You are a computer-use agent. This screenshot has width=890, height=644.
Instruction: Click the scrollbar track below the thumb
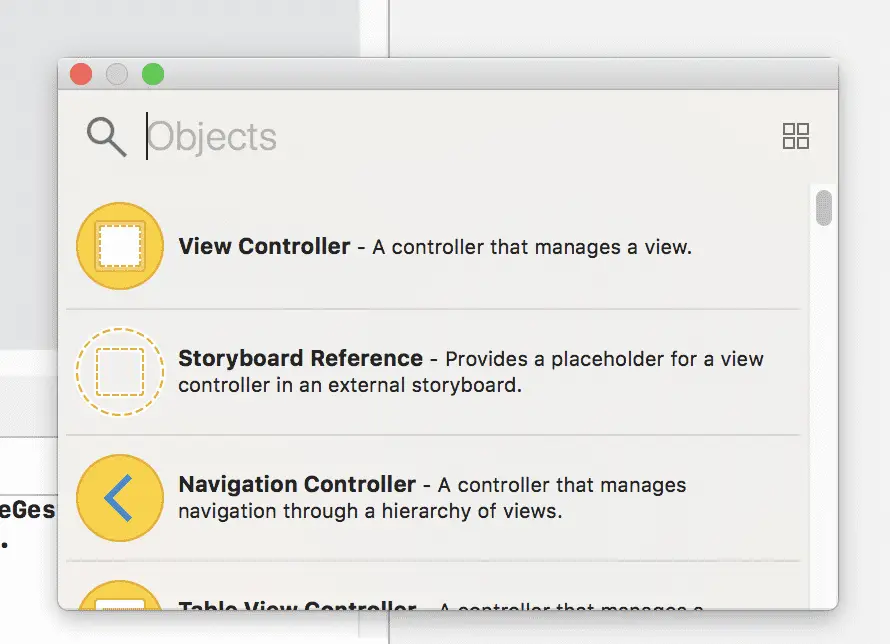(x=824, y=417)
